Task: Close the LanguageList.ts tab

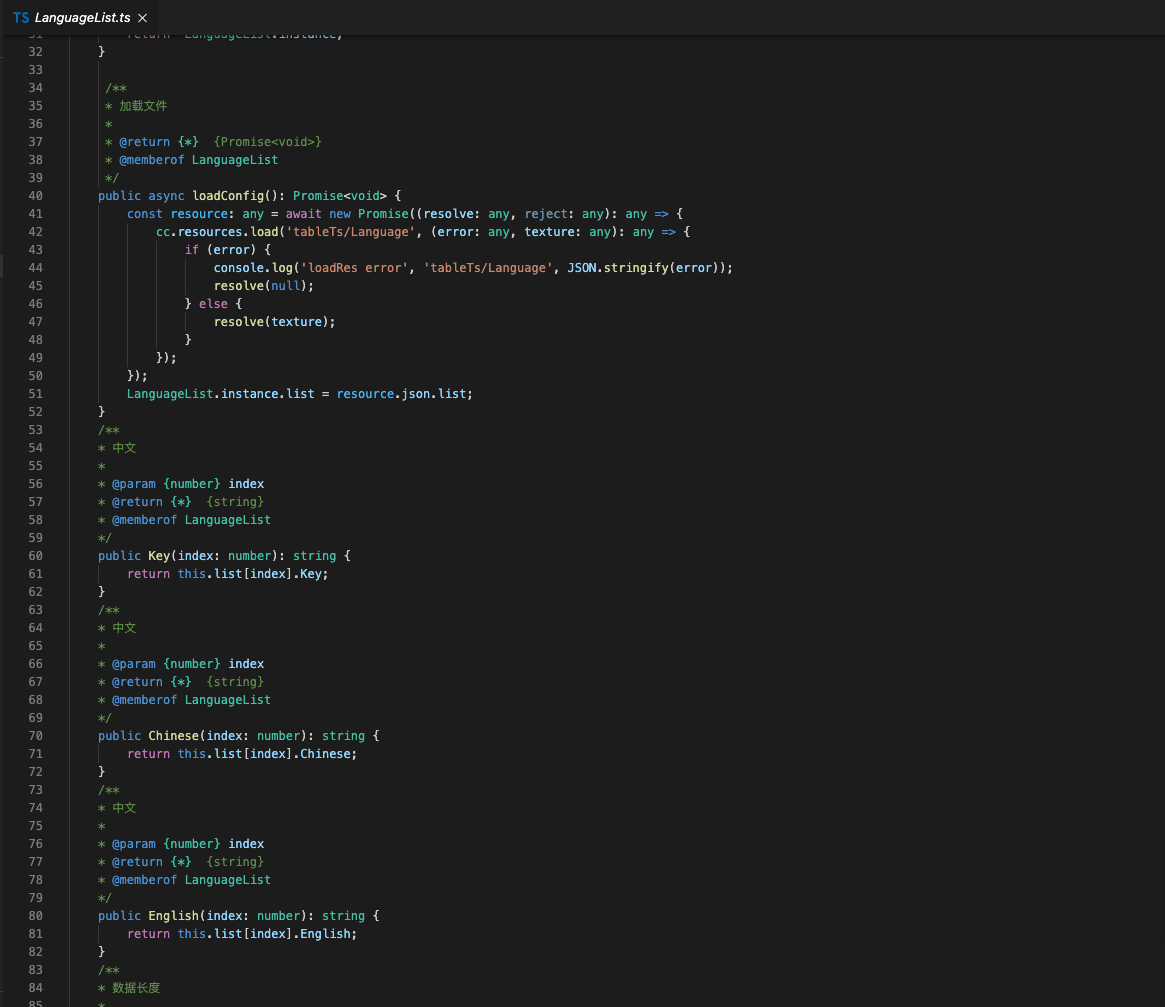Action: click(141, 17)
